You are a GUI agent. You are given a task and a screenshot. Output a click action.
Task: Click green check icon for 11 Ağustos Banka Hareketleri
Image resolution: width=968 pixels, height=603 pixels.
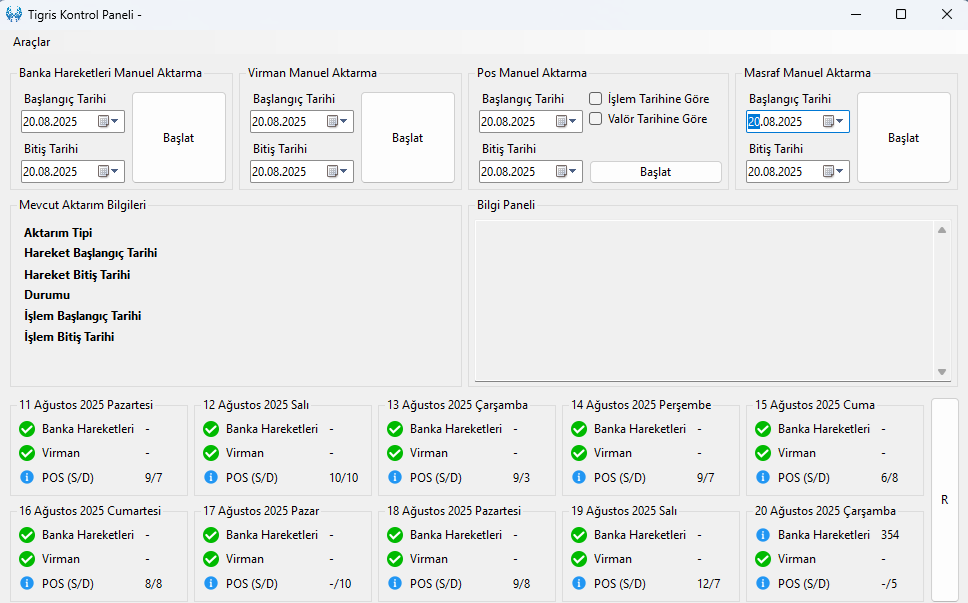point(27,429)
